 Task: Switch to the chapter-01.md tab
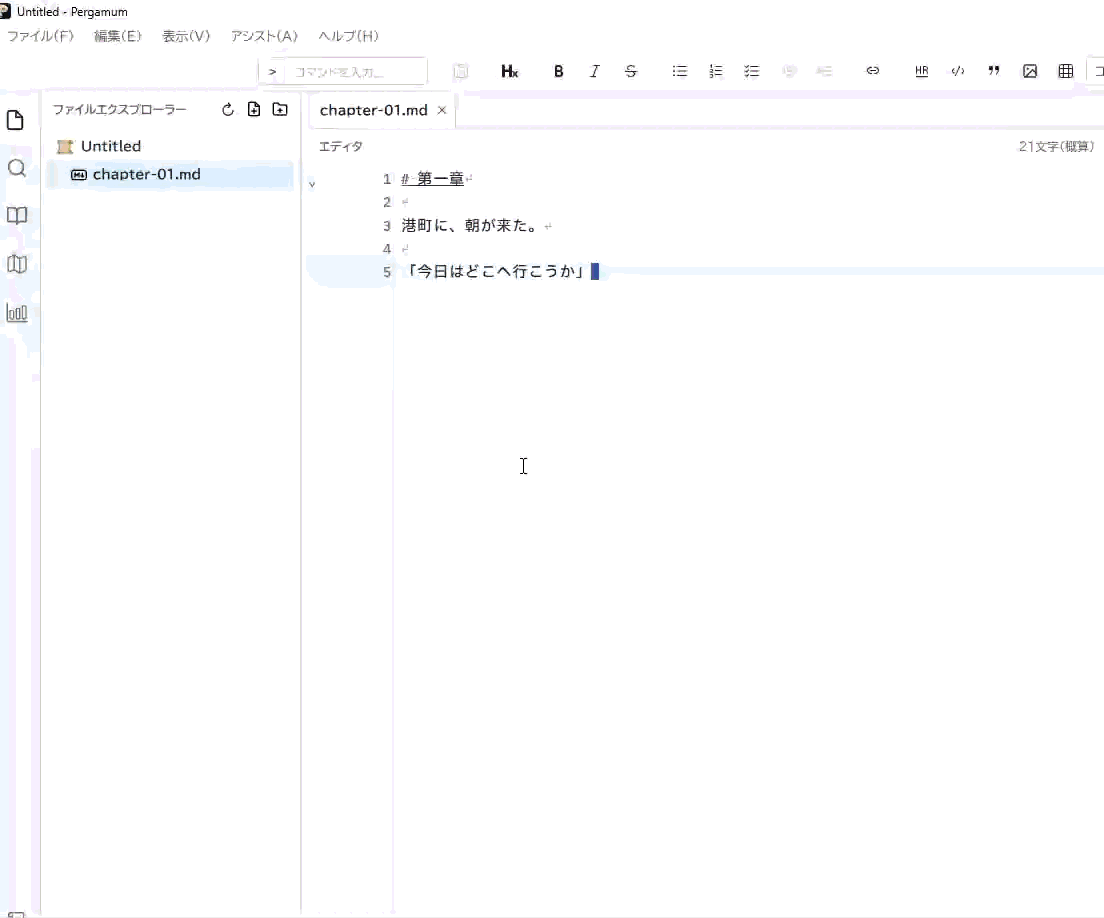click(373, 111)
